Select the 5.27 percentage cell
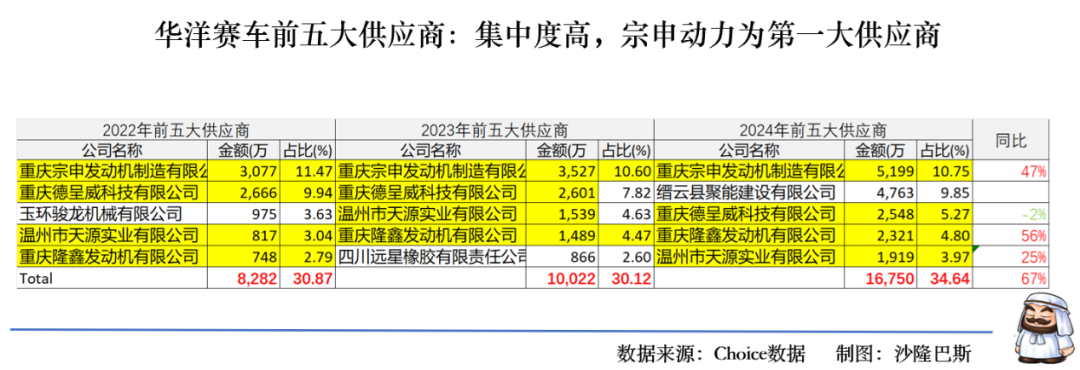The image size is (1080, 370). point(944,214)
